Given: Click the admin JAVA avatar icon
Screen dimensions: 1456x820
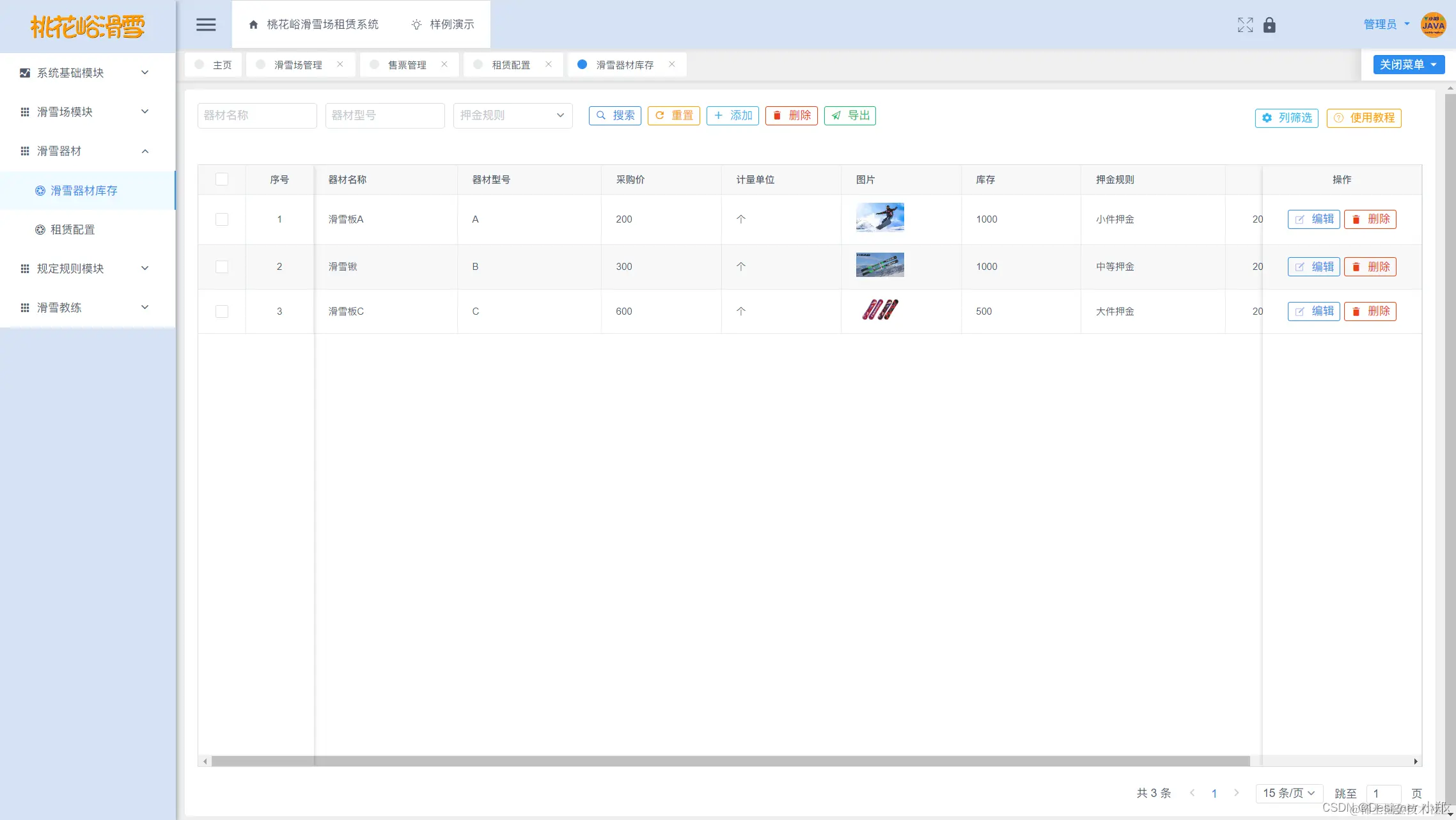Looking at the screenshot, I should (1433, 25).
